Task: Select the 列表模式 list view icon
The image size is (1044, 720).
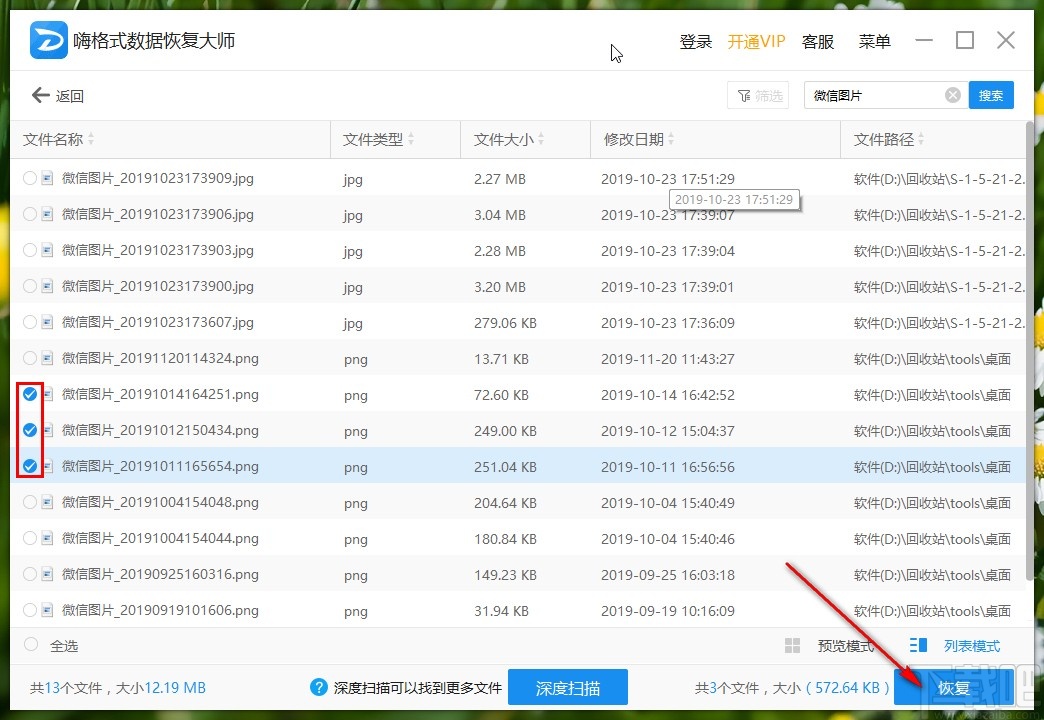Action: coord(916,645)
